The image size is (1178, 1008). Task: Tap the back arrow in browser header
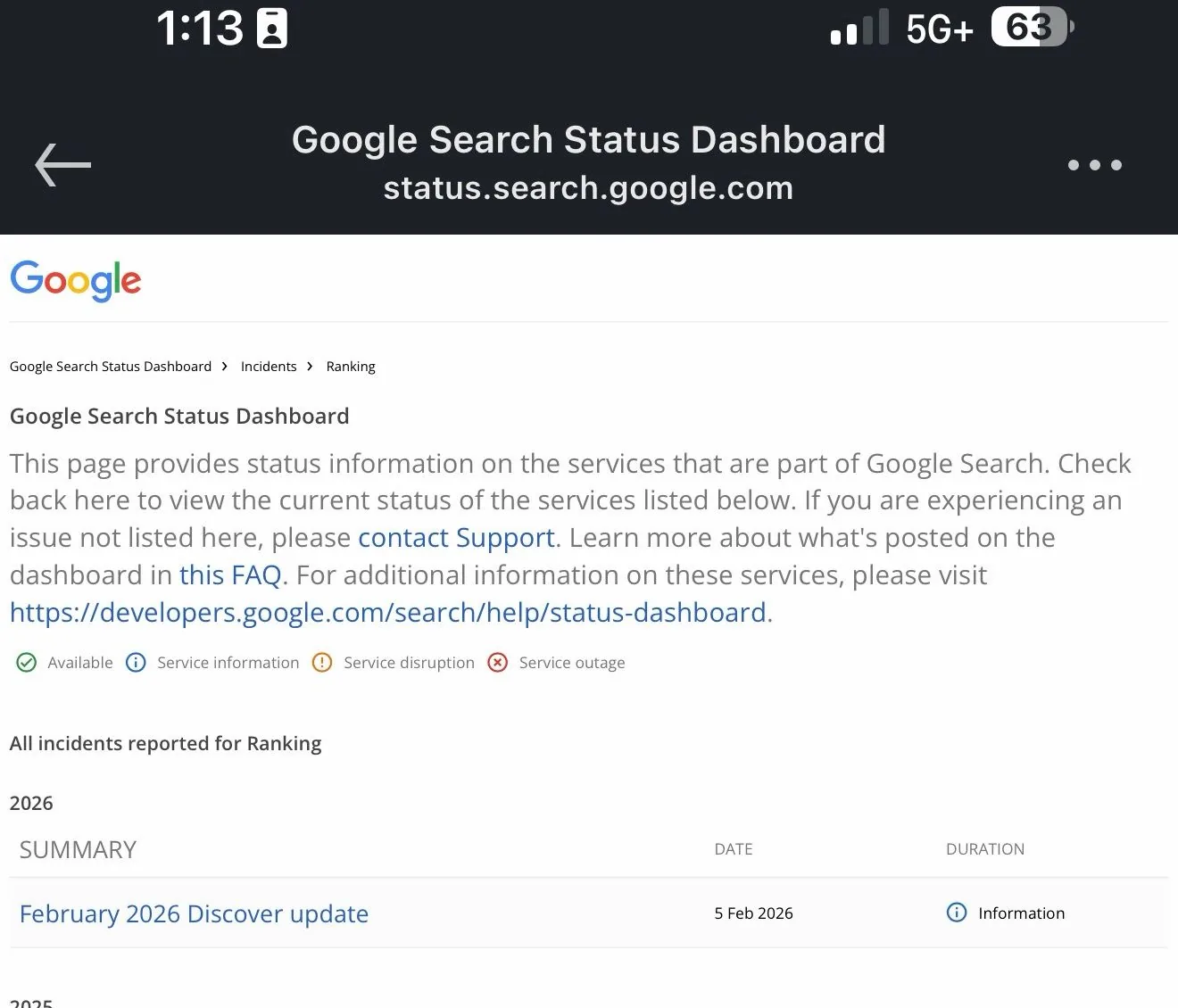coord(63,165)
